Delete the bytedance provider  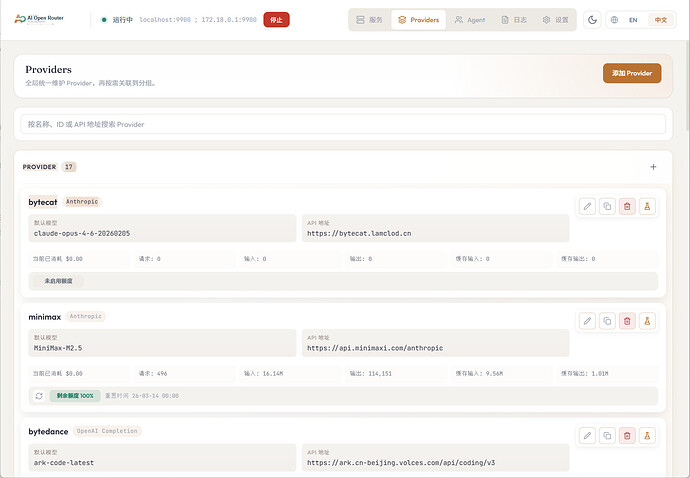[x=627, y=436]
